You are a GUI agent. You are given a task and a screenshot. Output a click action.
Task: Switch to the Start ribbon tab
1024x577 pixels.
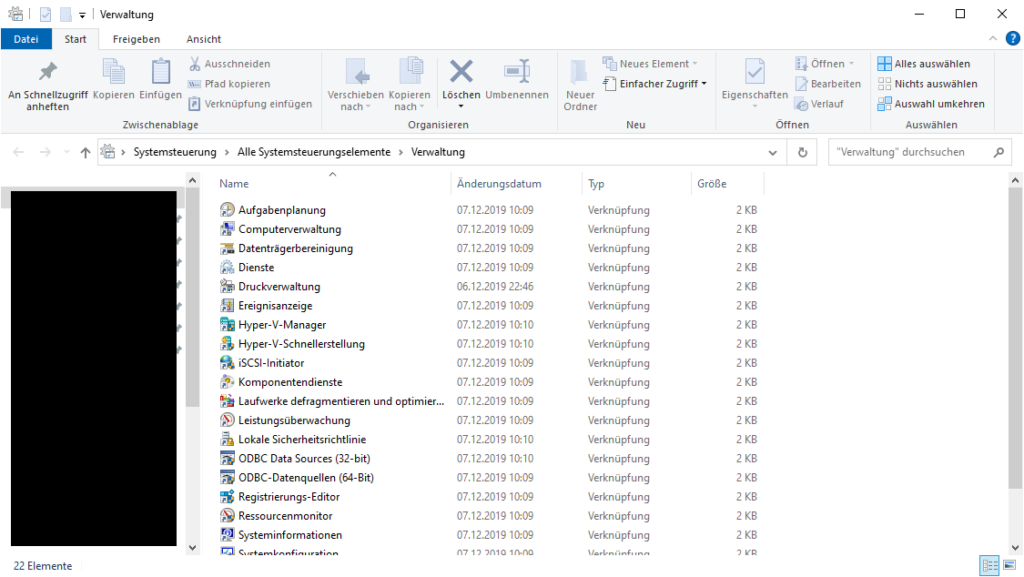[x=75, y=39]
